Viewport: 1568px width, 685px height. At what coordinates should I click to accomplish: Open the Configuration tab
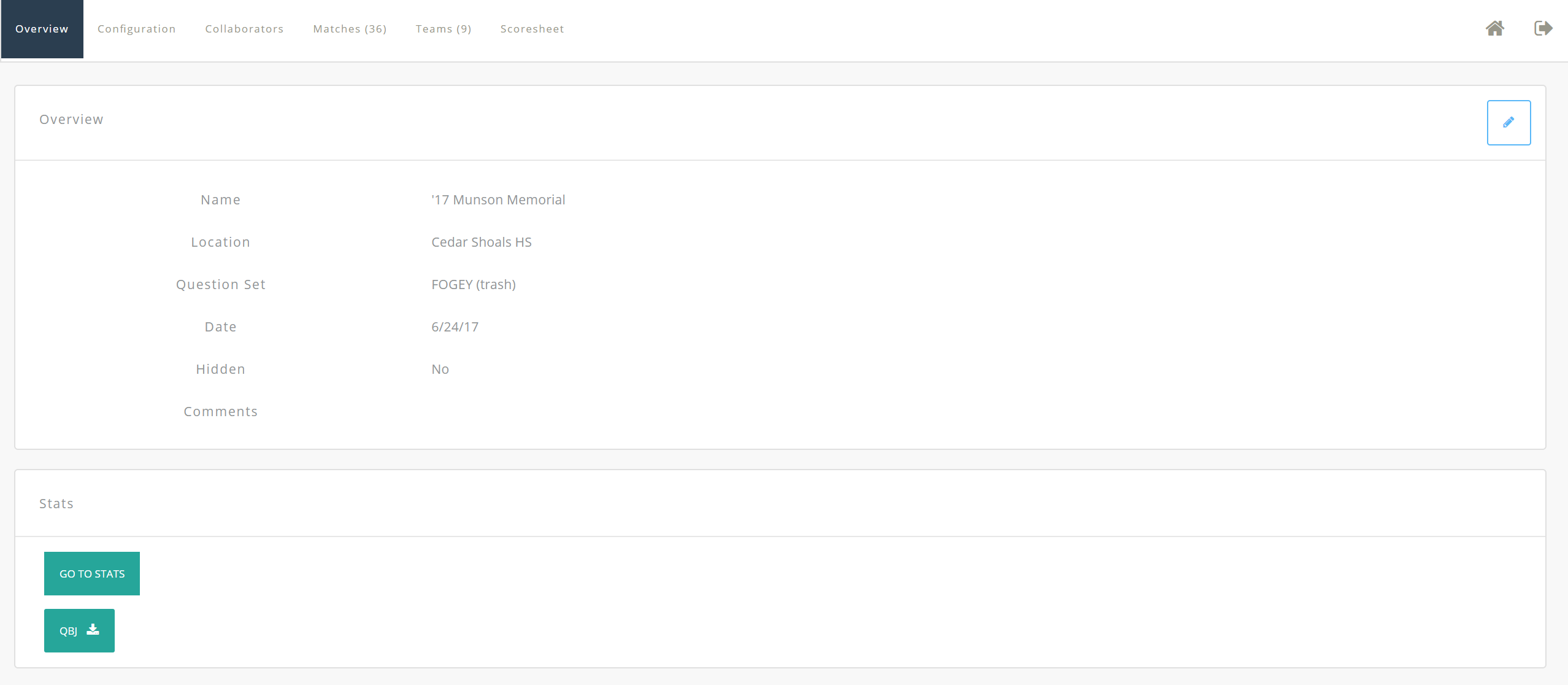point(137,29)
